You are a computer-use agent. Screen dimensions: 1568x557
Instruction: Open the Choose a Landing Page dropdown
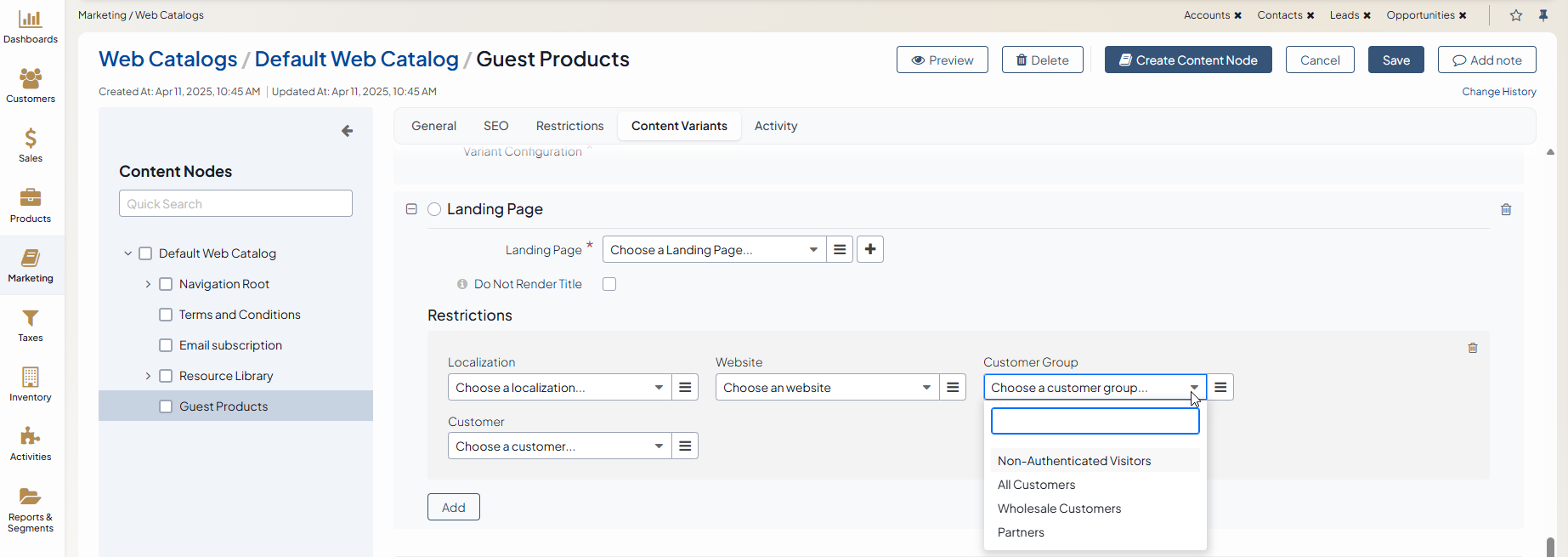click(x=714, y=250)
